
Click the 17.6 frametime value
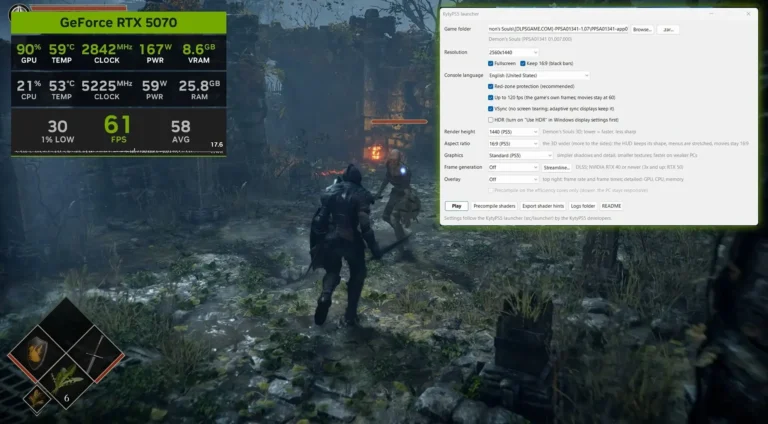217,144
